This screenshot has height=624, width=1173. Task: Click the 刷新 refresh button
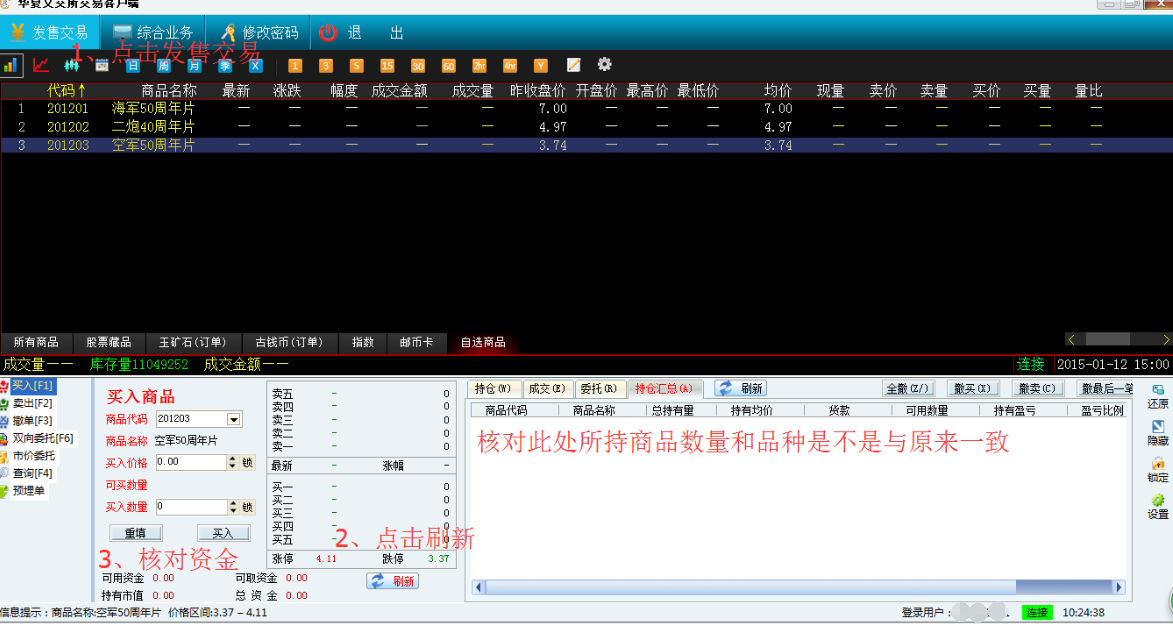pos(394,581)
